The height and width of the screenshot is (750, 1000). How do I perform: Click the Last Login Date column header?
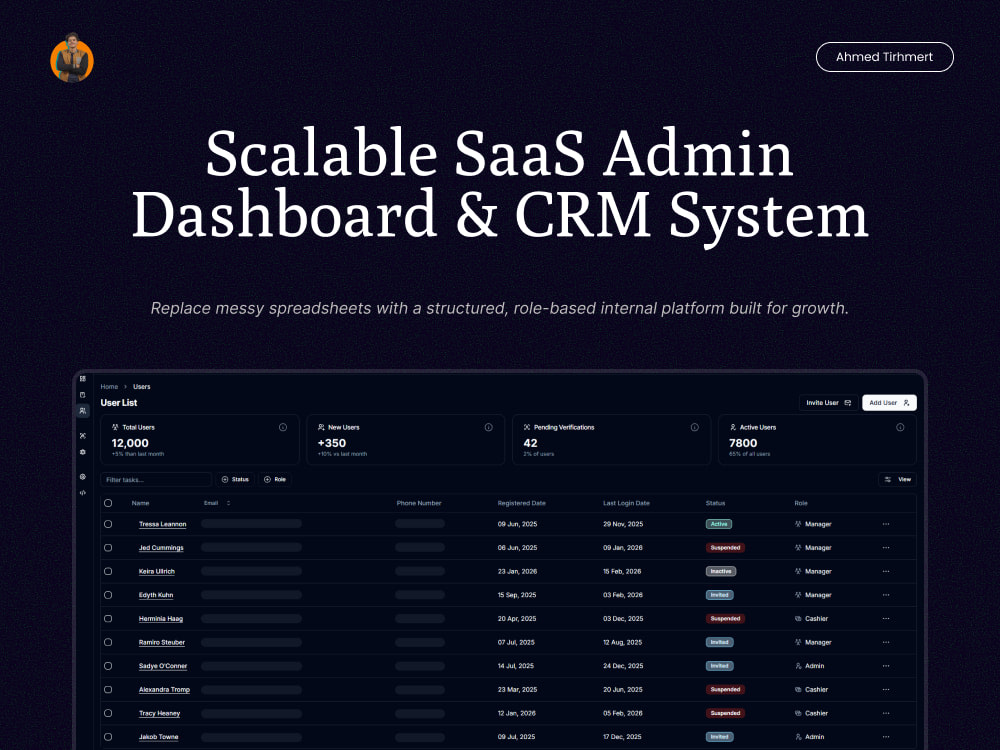pos(626,503)
